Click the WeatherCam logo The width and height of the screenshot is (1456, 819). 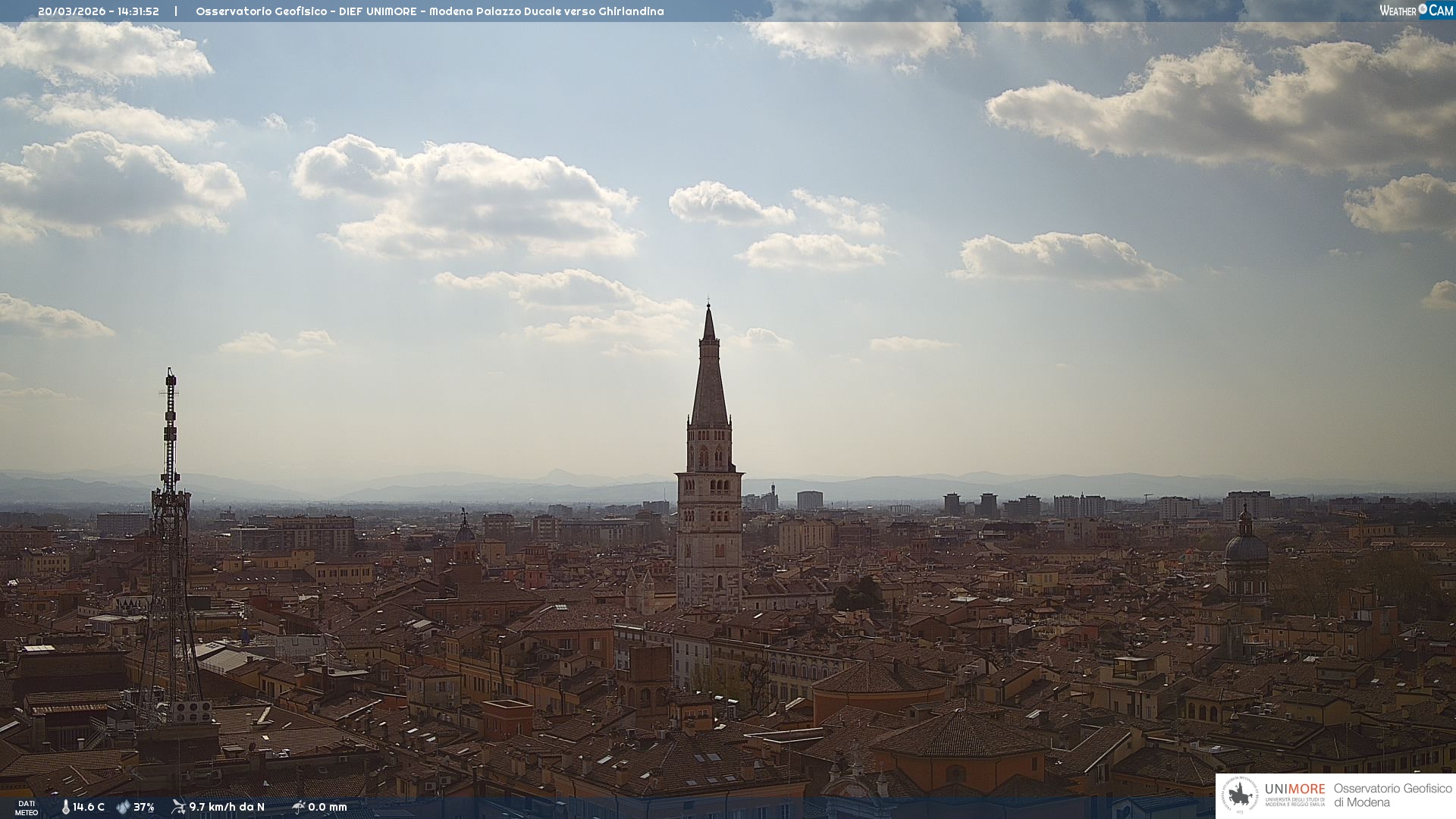[x=1416, y=11]
